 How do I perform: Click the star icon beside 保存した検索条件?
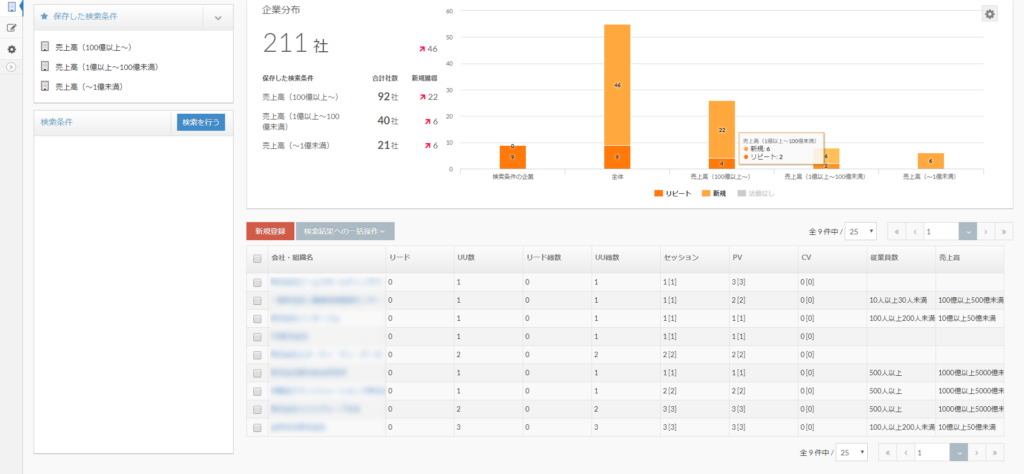[44, 17]
